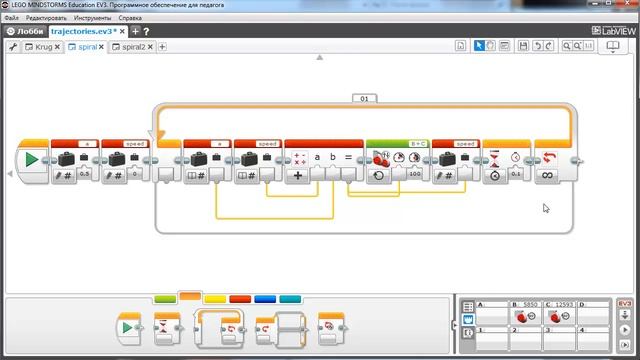Reset zoom to 1:1

tap(589, 46)
